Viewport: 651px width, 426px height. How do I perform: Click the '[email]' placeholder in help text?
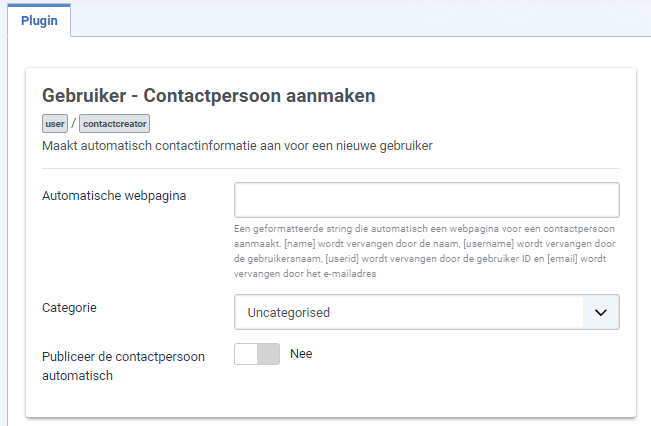coord(562,259)
